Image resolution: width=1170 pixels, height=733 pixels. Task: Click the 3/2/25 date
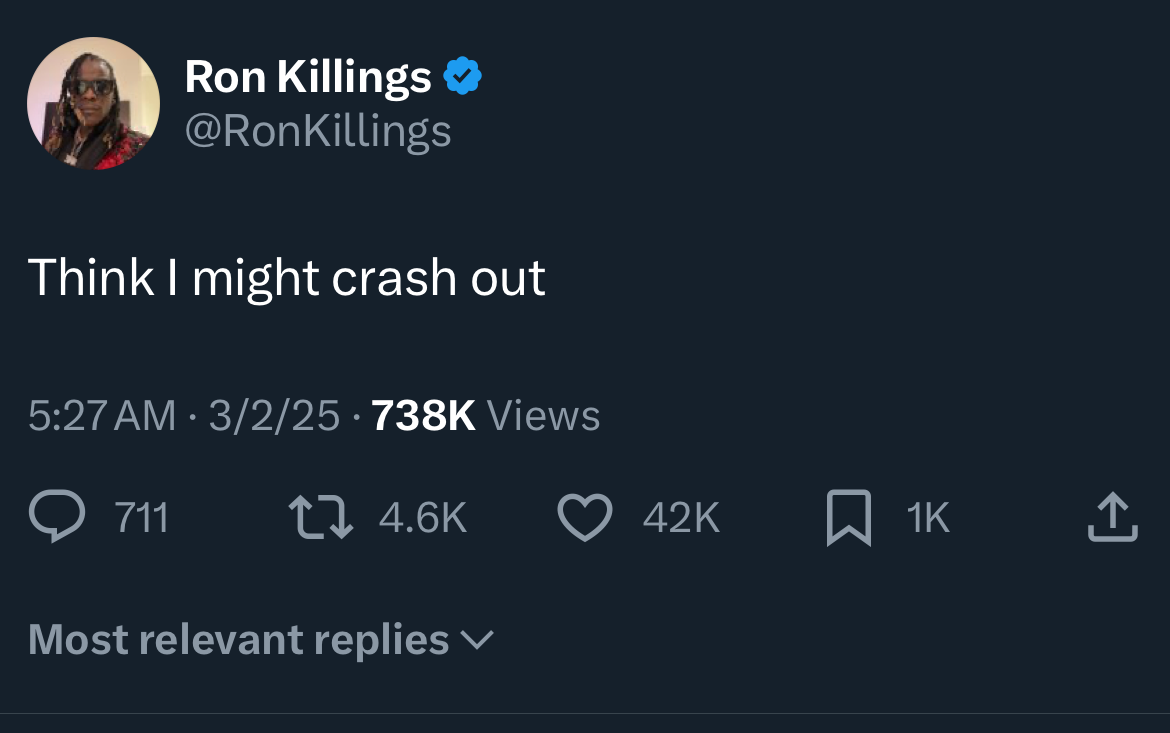tap(274, 415)
